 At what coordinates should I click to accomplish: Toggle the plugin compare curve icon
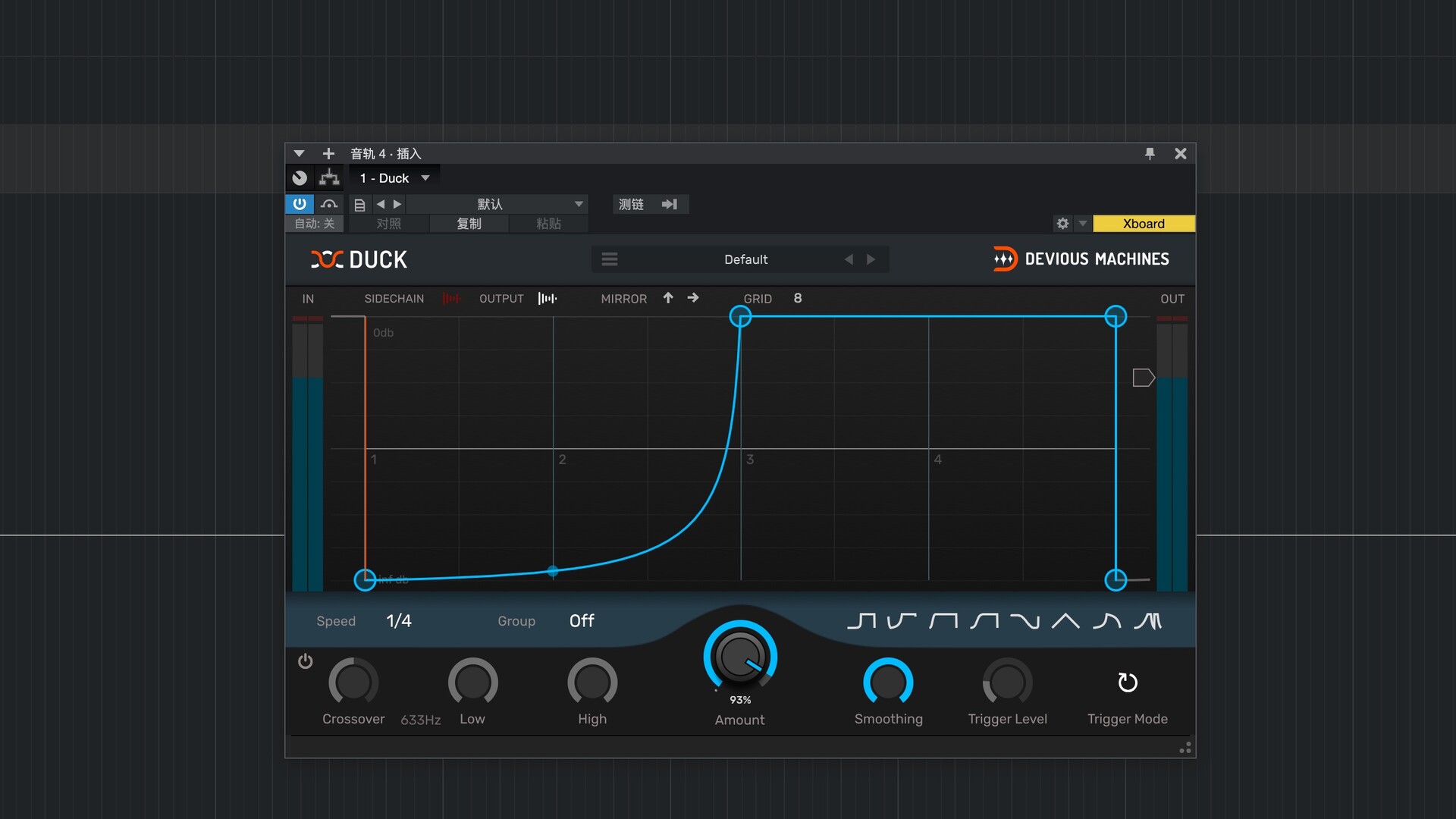click(x=329, y=204)
